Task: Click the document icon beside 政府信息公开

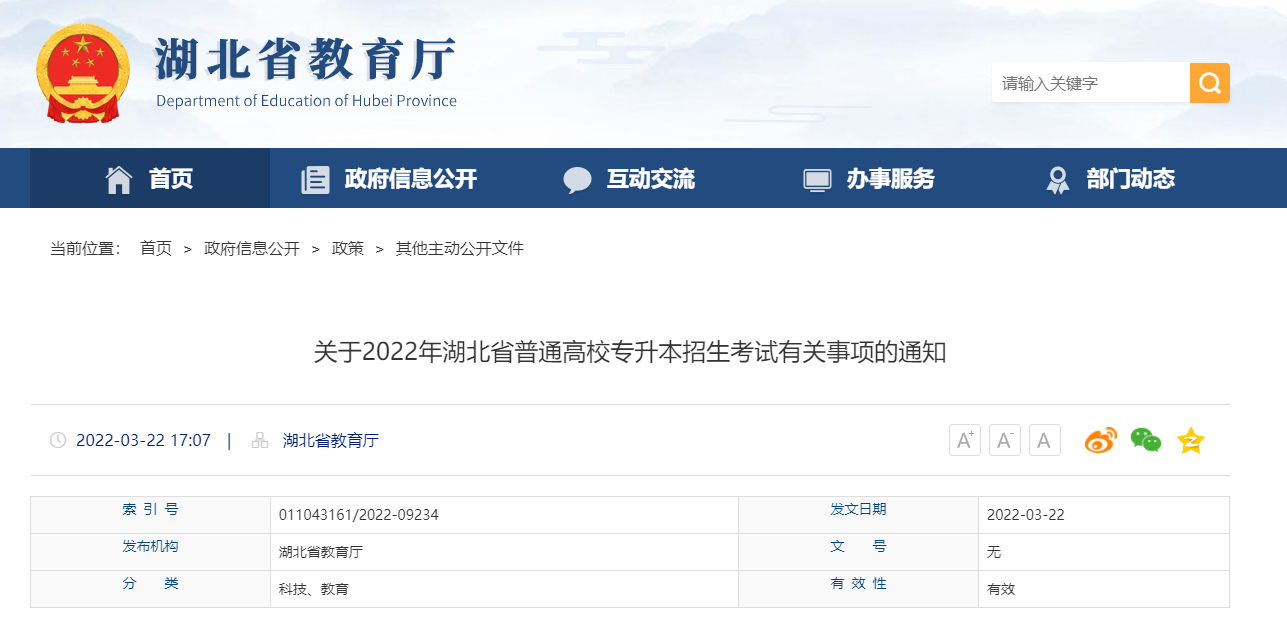Action: tap(315, 180)
